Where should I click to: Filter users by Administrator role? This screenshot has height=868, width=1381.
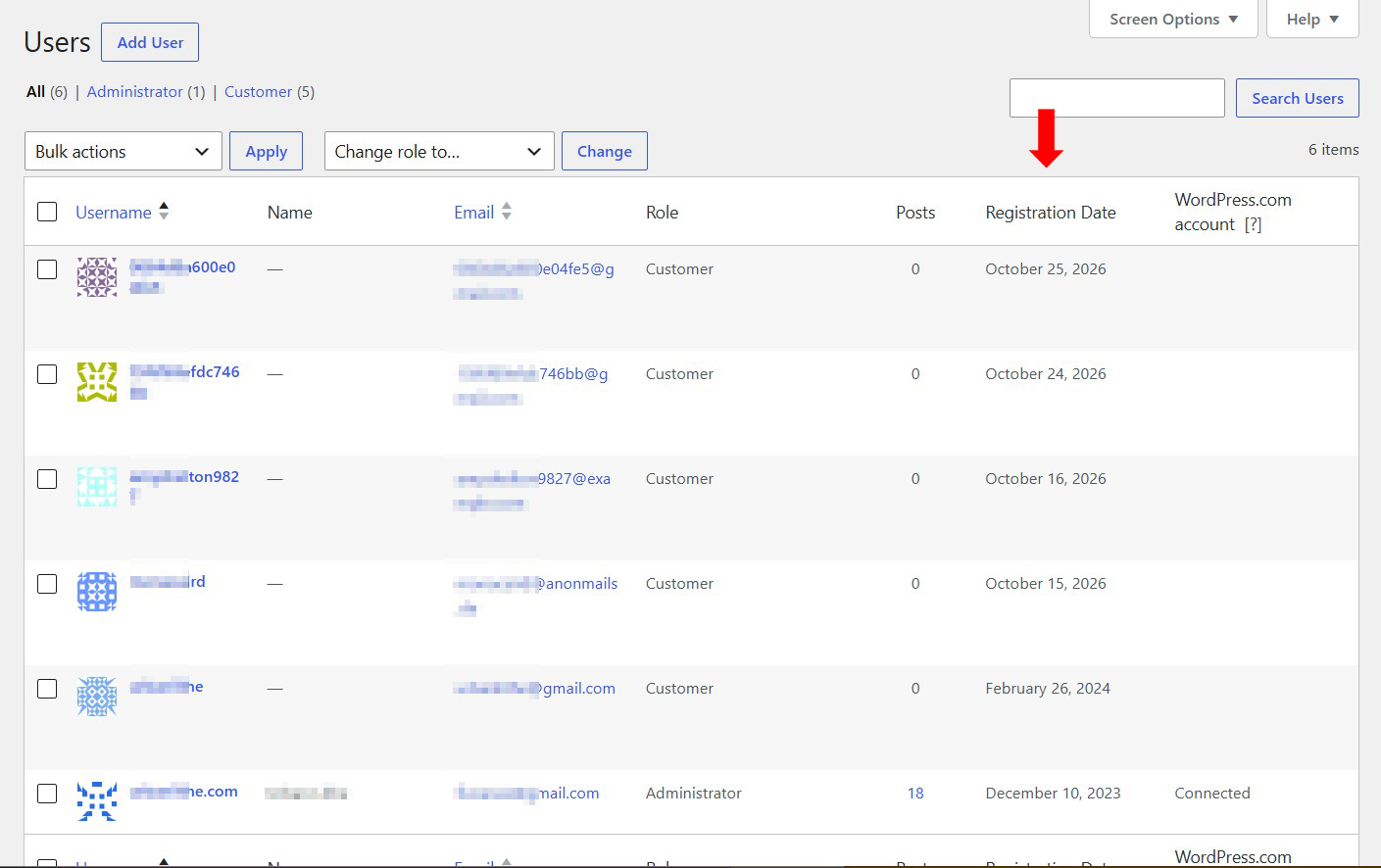click(x=135, y=91)
